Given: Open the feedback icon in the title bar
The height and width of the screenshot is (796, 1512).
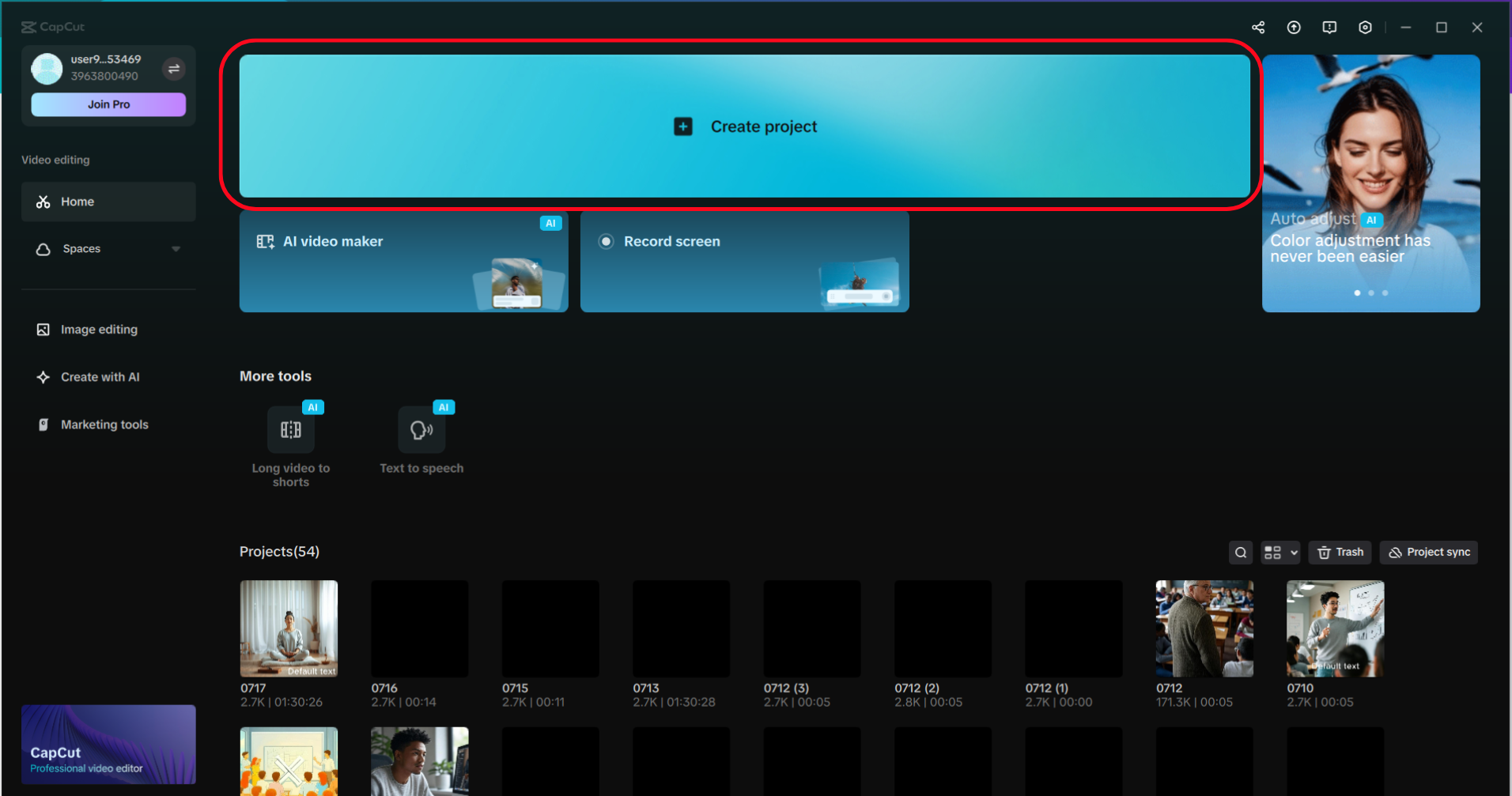Looking at the screenshot, I should pyautogui.click(x=1329, y=27).
